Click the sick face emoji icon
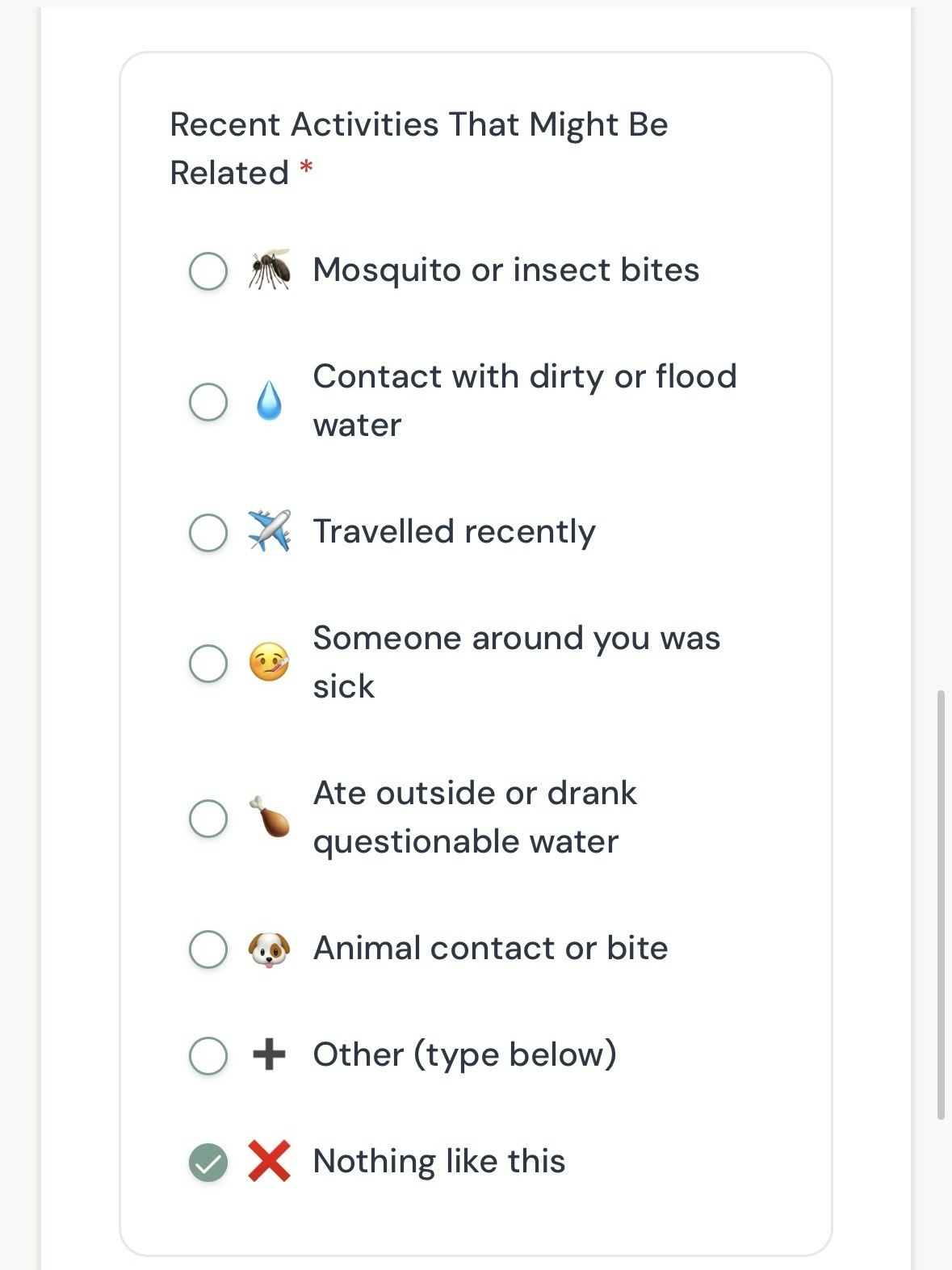 269,663
